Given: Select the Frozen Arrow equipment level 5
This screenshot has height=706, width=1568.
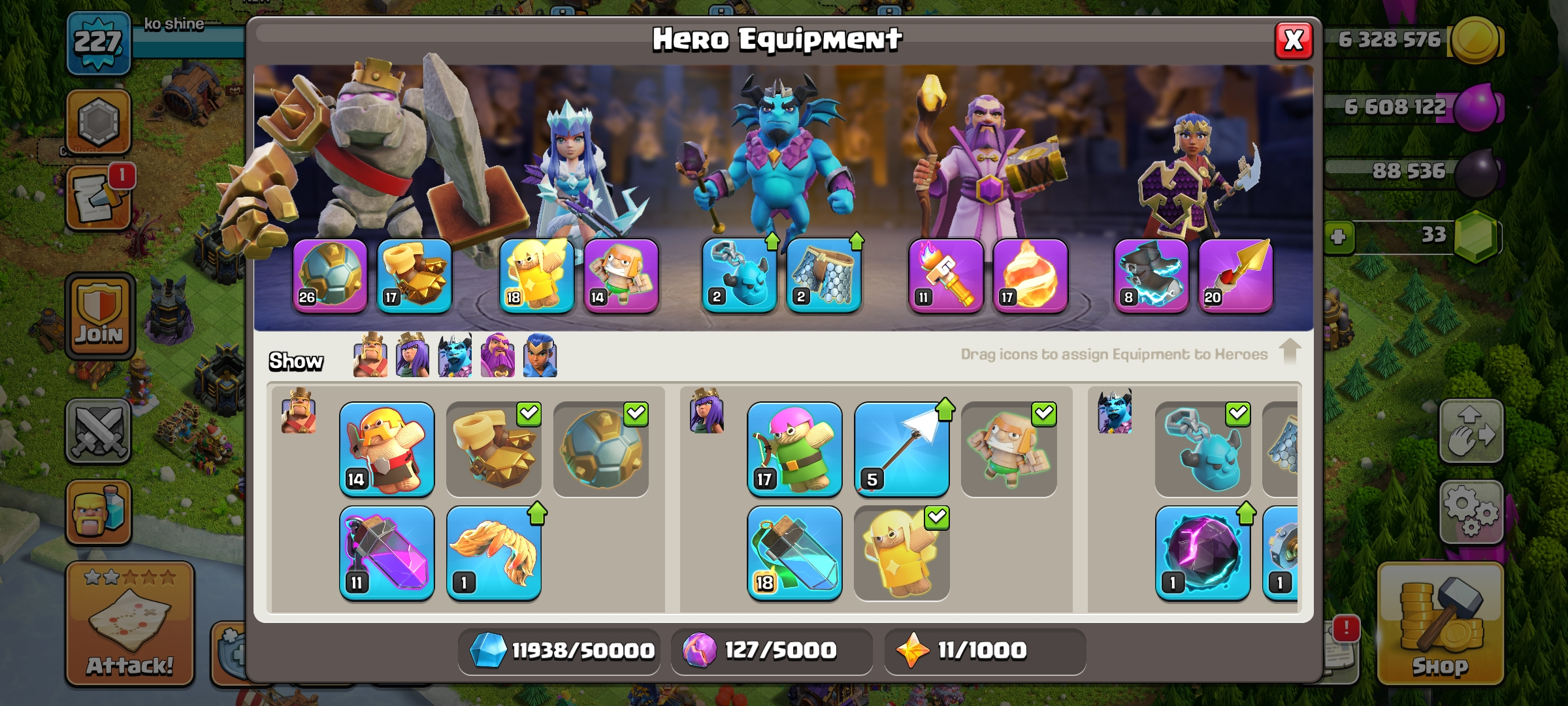Looking at the screenshot, I should point(902,449).
